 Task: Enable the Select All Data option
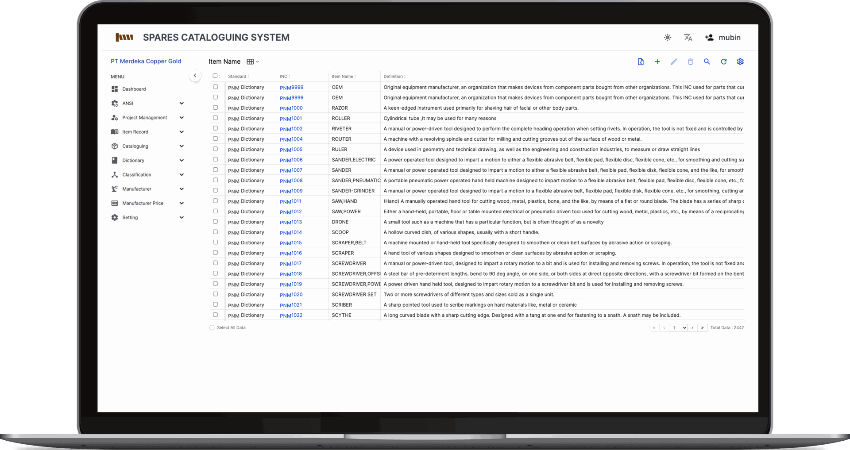(213, 327)
